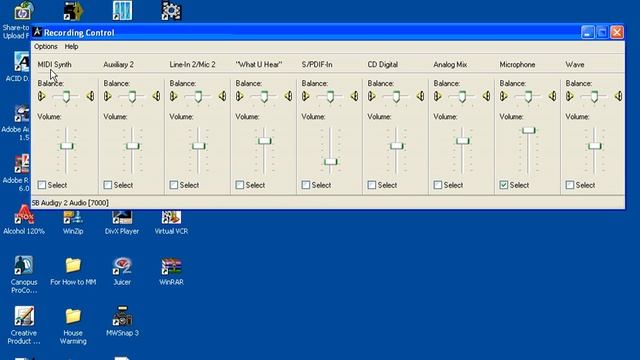This screenshot has width=640, height=360.
Task: Open Canopus ProCoder desktop shortcut
Action: (24, 274)
